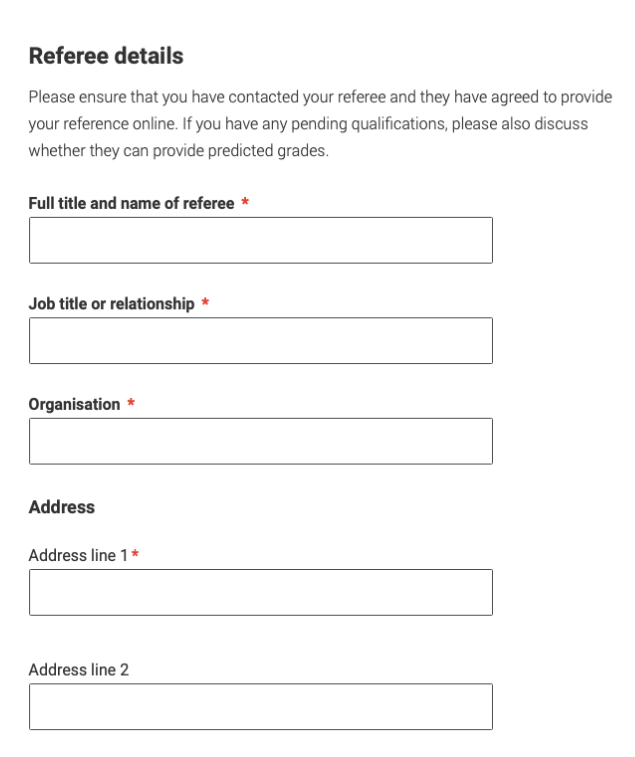Click into the Job title or relationship box
The width and height of the screenshot is (635, 757).
pos(261,340)
